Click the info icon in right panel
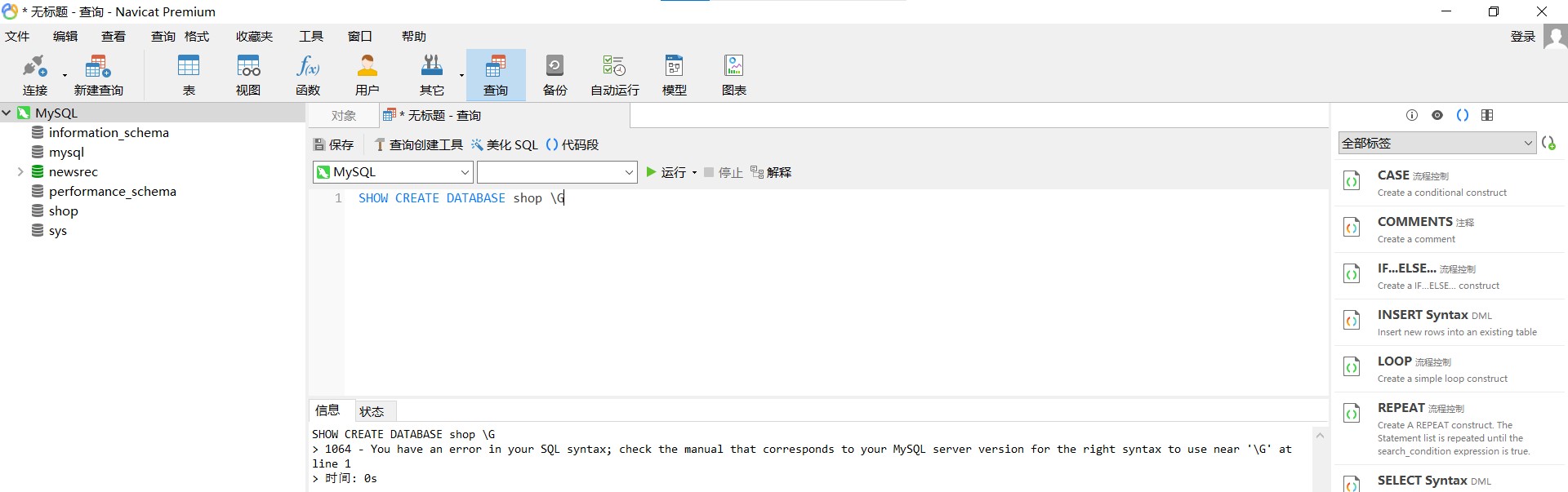 tap(1412, 115)
